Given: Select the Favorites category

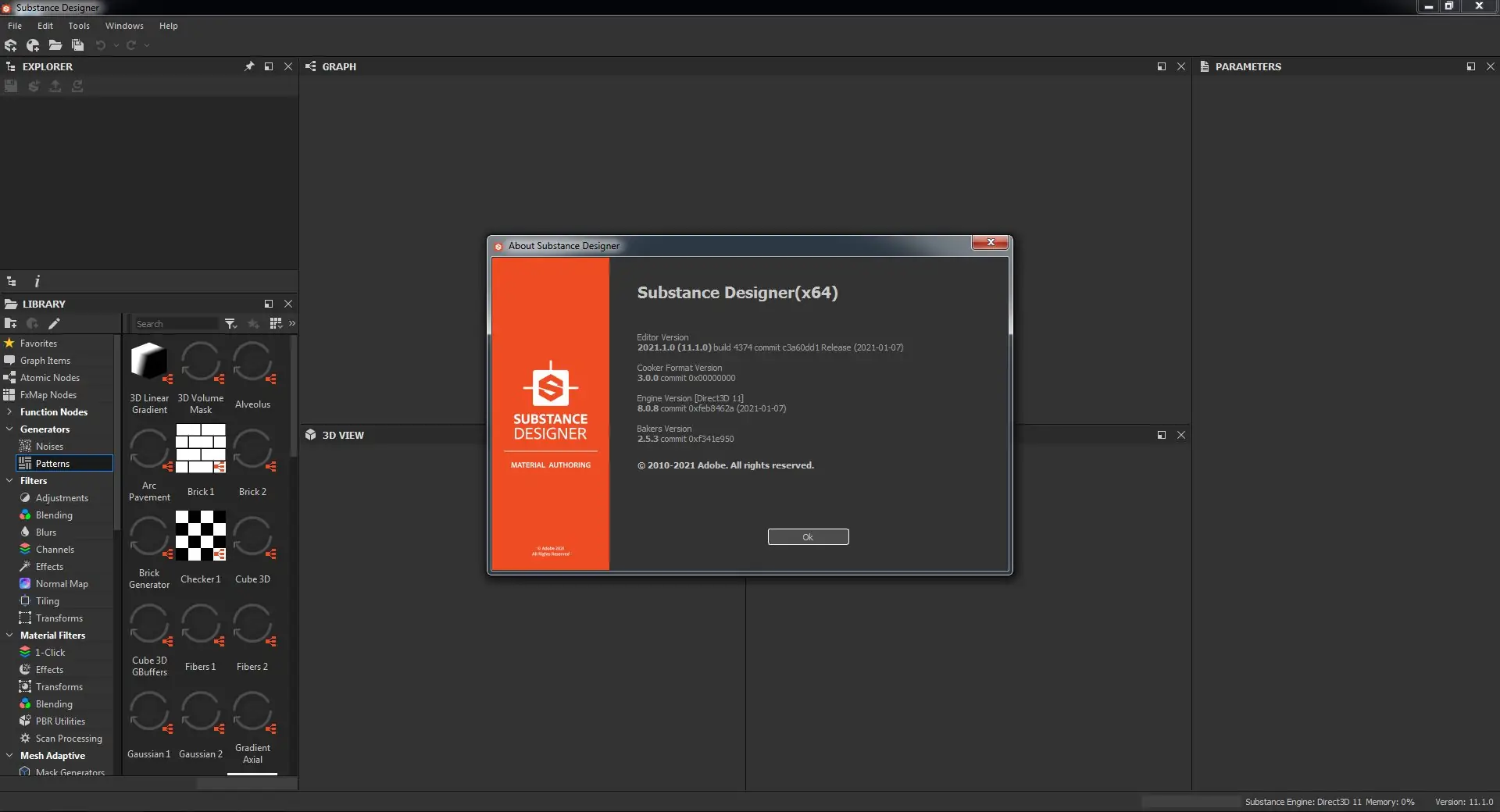Looking at the screenshot, I should point(40,343).
